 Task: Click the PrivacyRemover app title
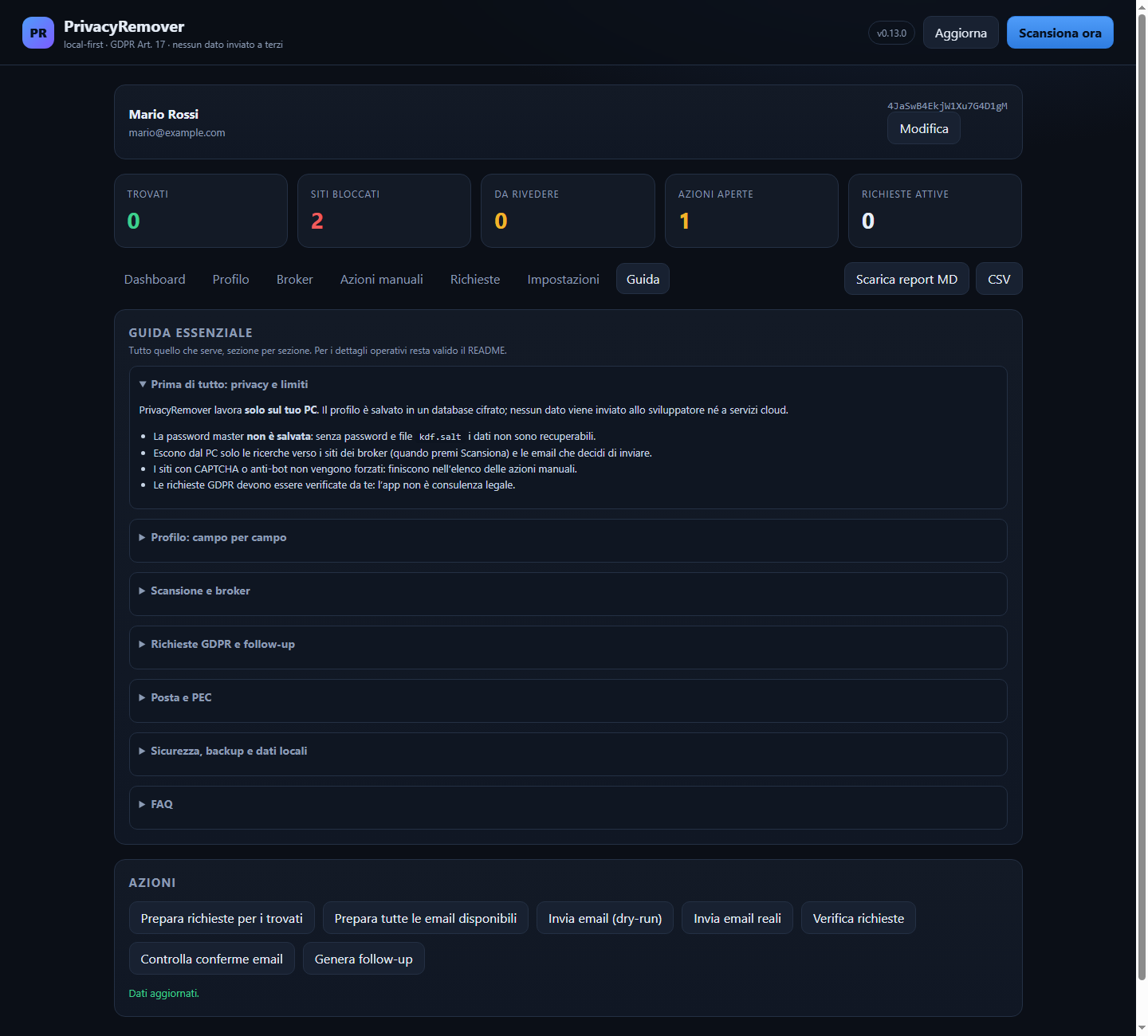124,26
